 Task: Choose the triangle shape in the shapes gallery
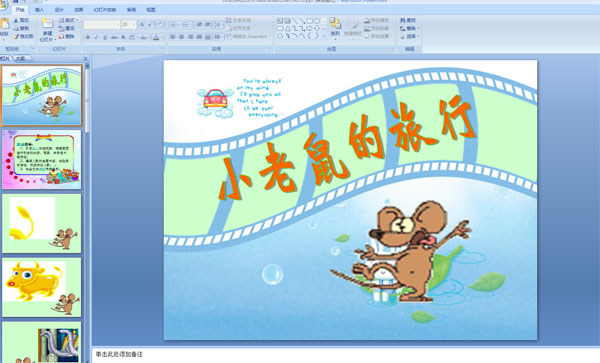pyautogui.click(x=287, y=28)
